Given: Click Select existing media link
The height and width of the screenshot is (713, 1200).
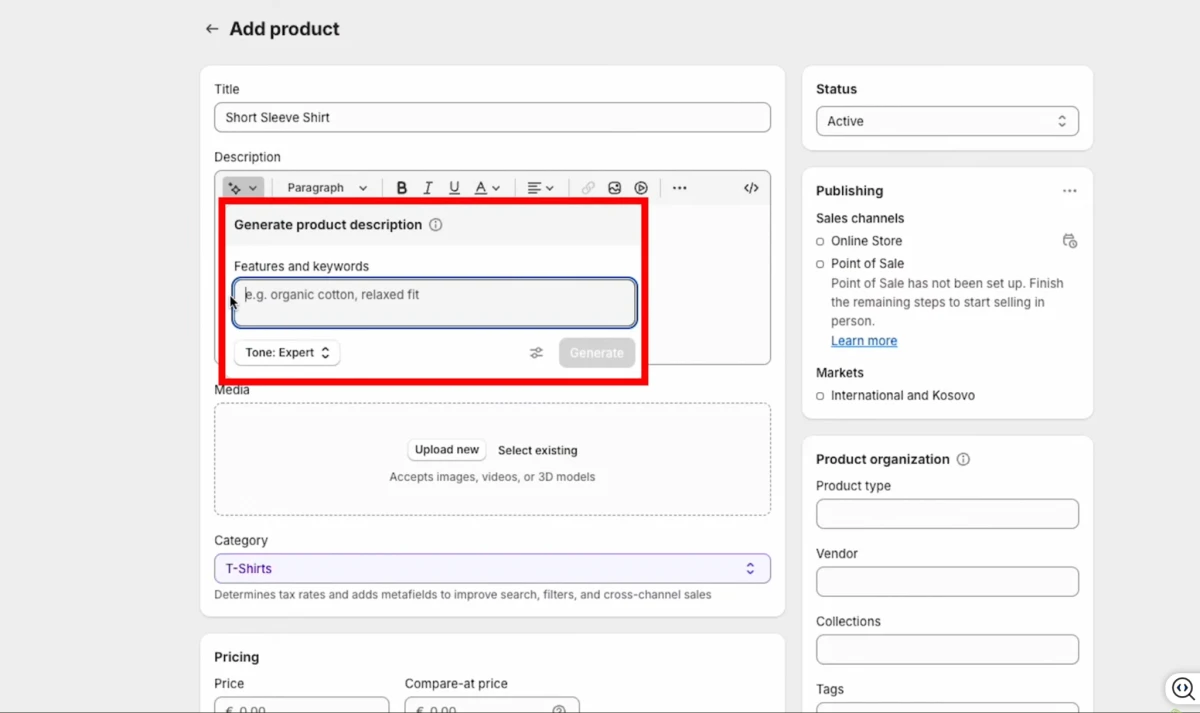Looking at the screenshot, I should pyautogui.click(x=538, y=451).
